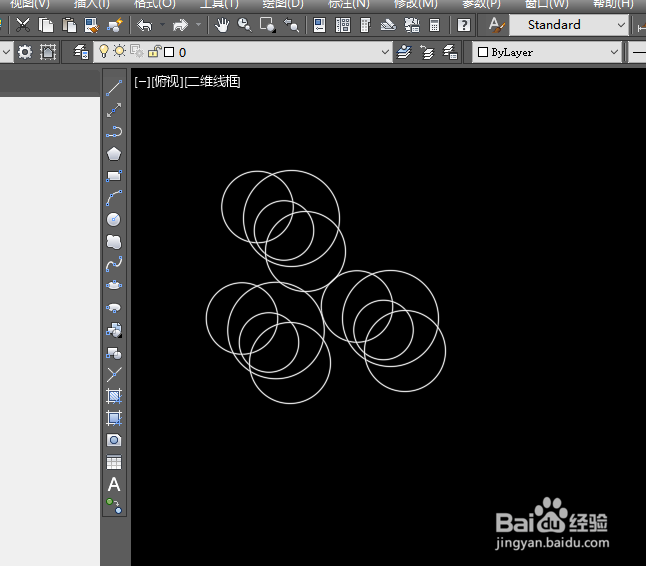The height and width of the screenshot is (566, 646).
Task: Activate the Pan hand tool
Action: [222, 25]
